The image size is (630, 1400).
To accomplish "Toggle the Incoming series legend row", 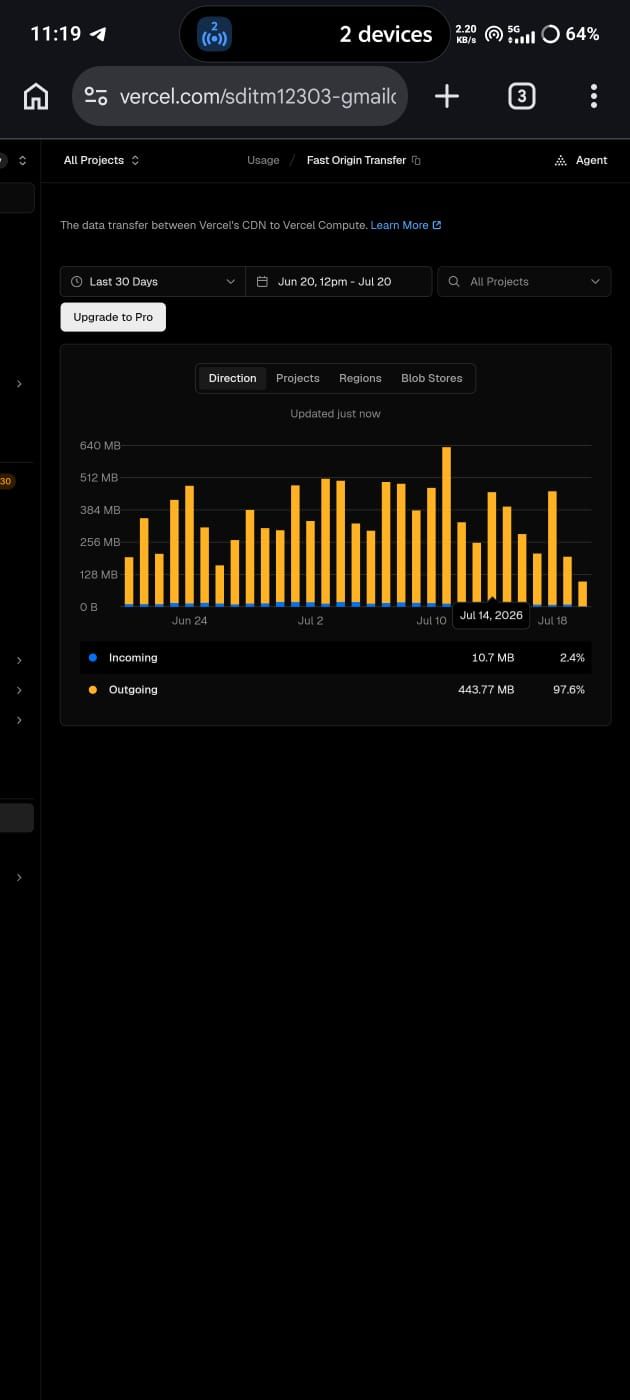I will click(335, 658).
